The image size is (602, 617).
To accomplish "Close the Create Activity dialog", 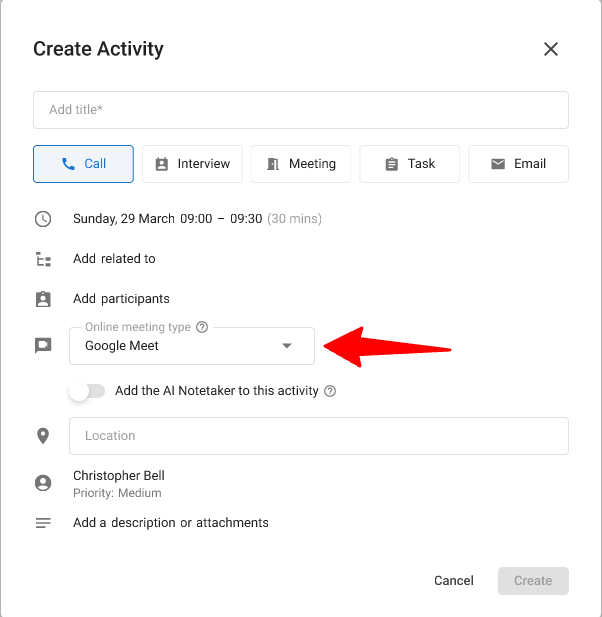I will 551,49.
